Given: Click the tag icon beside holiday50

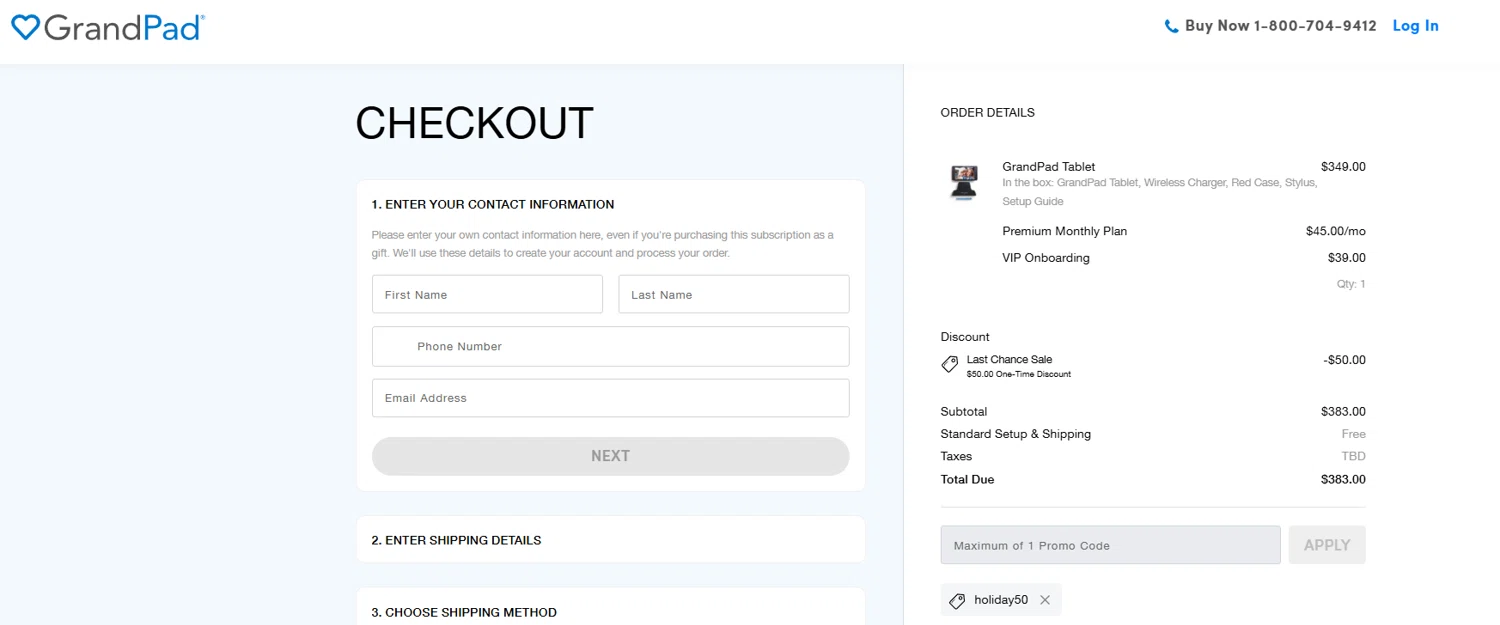Looking at the screenshot, I should pos(957,601).
